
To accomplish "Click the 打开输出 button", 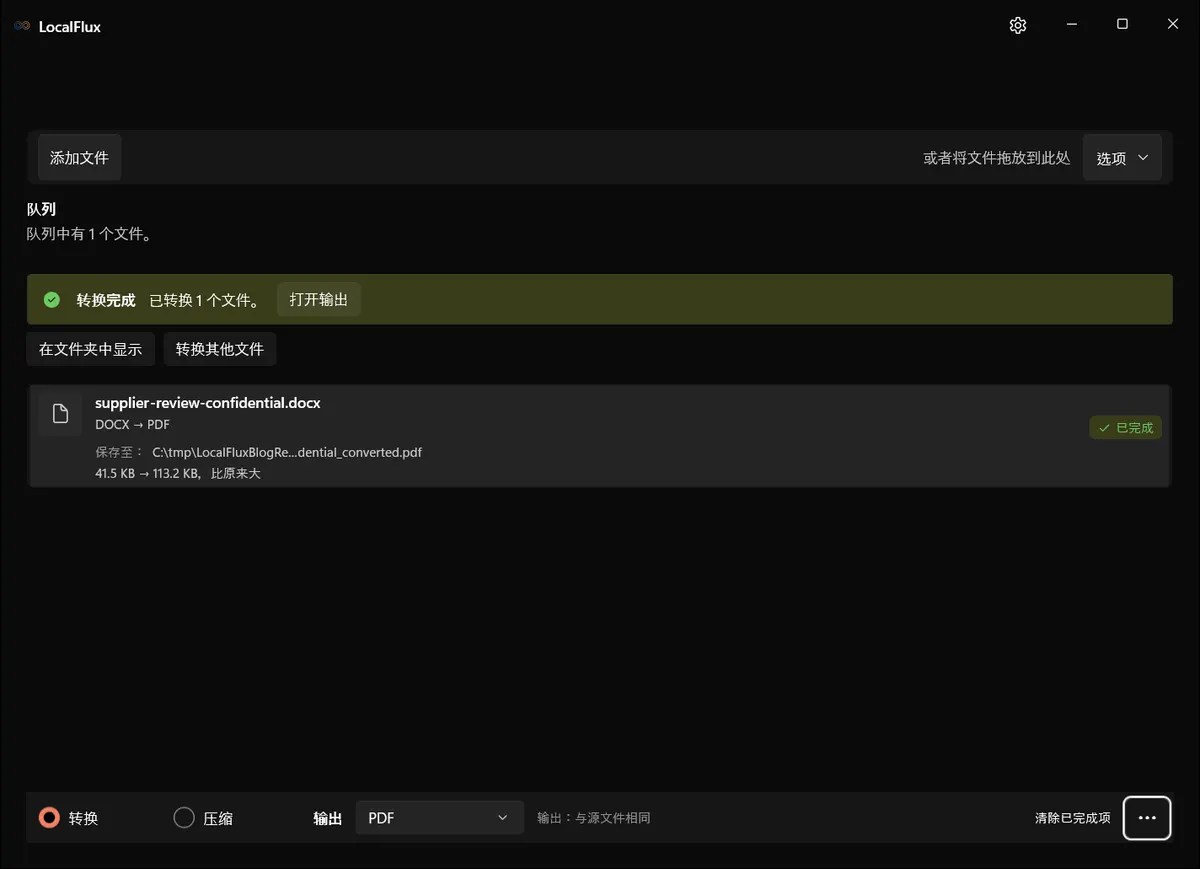I will pos(319,300).
